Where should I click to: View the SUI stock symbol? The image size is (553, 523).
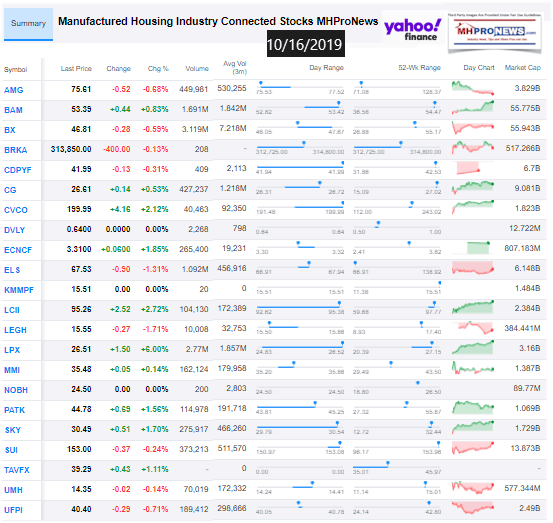[11, 450]
